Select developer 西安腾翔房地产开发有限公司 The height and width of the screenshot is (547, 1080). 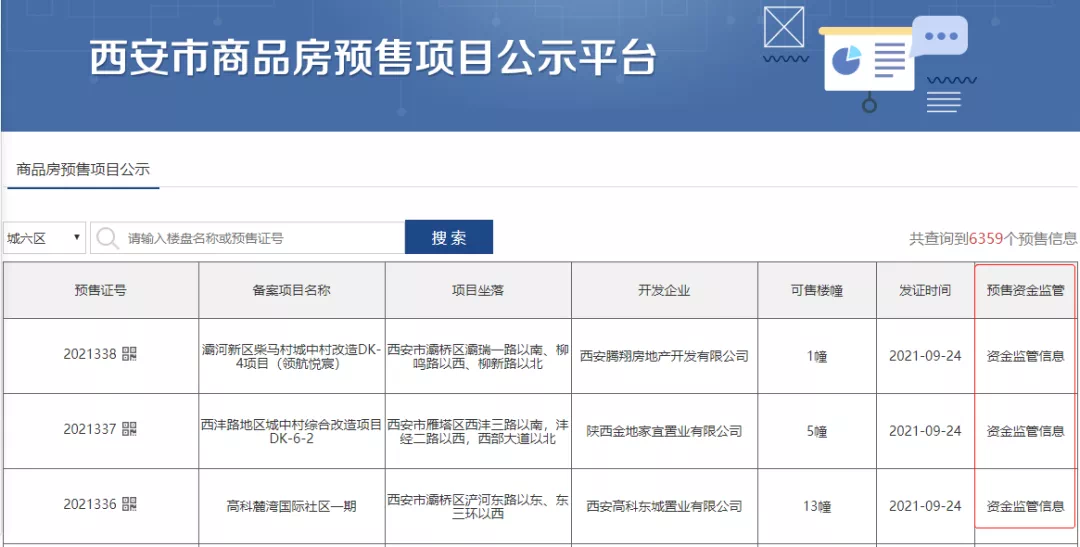tap(664, 355)
